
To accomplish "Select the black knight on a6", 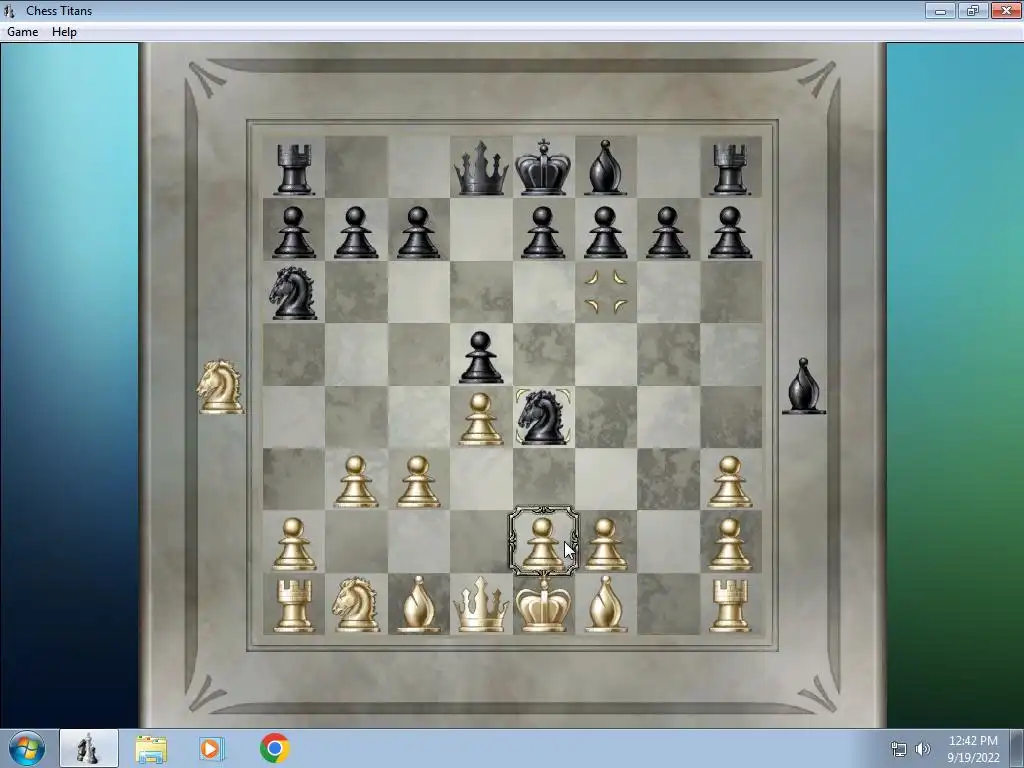I will pos(293,292).
